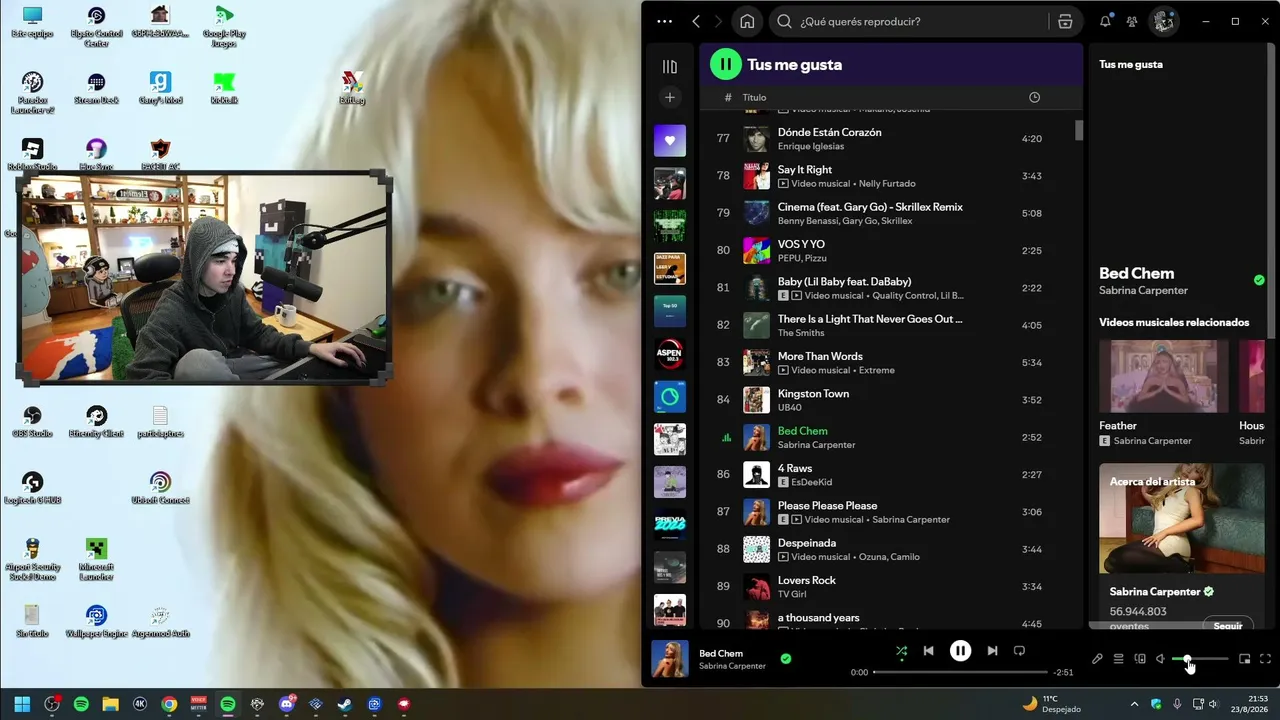Open the Feather related music video thumbnail

[x=1164, y=376]
